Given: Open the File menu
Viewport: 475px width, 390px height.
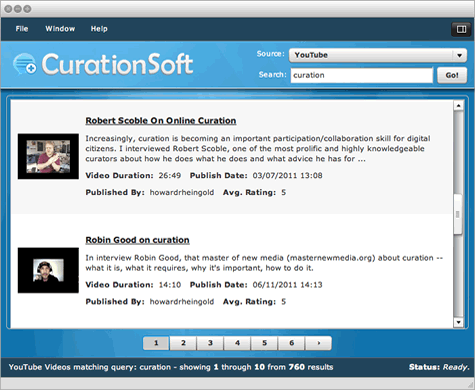Looking at the screenshot, I should [22, 29].
